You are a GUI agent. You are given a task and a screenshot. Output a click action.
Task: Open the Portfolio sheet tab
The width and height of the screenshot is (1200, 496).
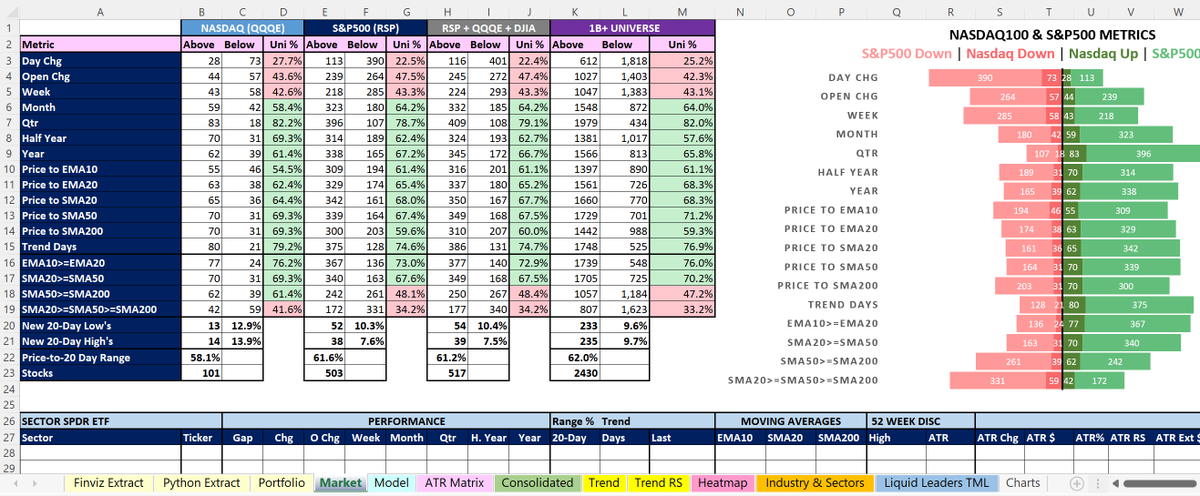(x=281, y=483)
